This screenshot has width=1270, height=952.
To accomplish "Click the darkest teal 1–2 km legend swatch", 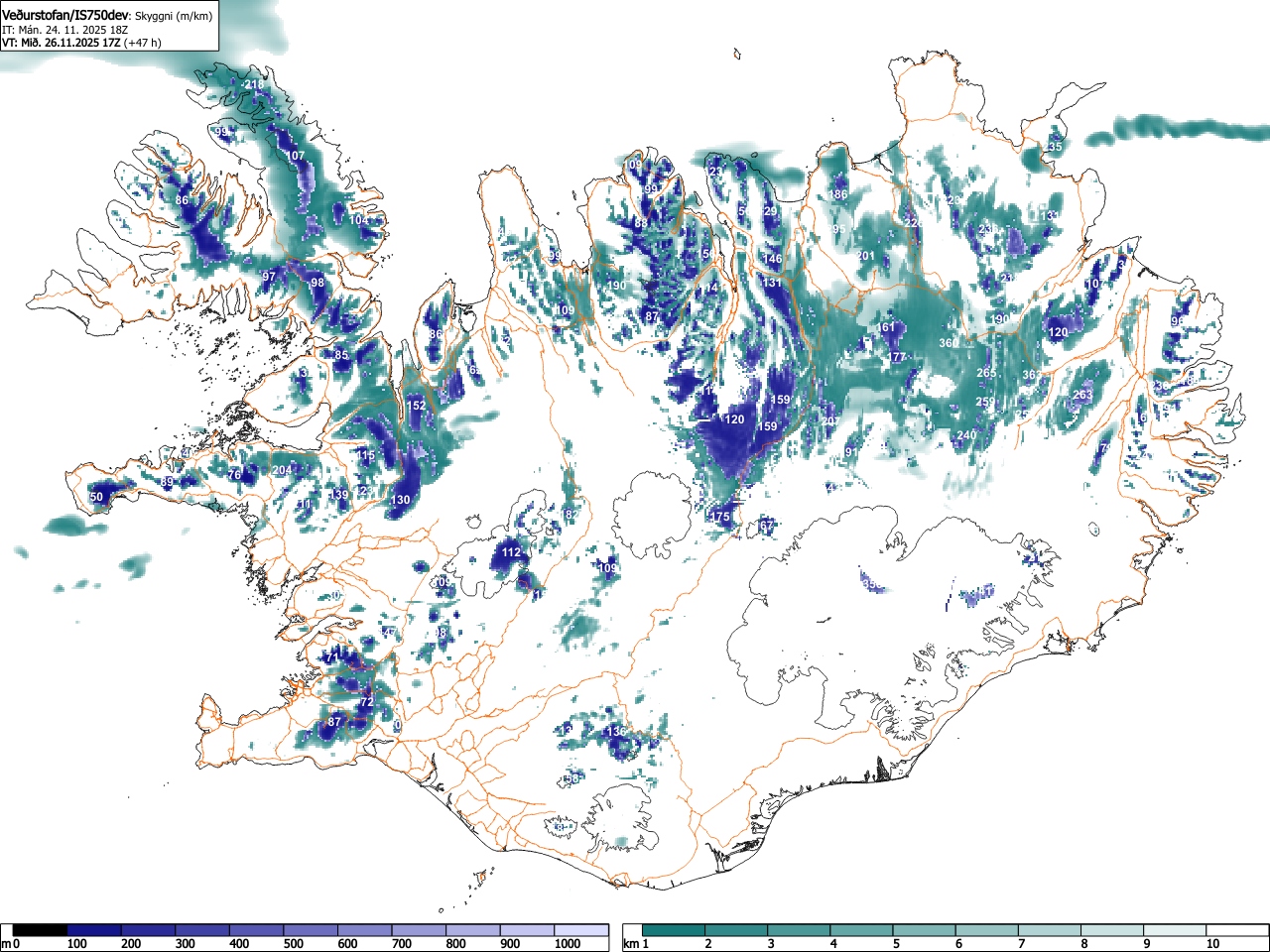I will pyautogui.click(x=674, y=930).
